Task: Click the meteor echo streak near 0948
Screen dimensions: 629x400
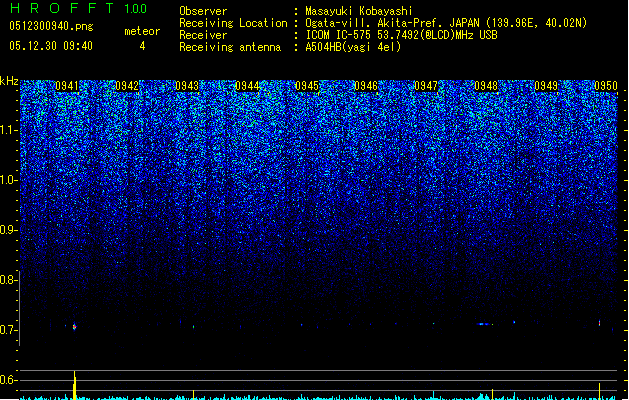Action: (485, 324)
